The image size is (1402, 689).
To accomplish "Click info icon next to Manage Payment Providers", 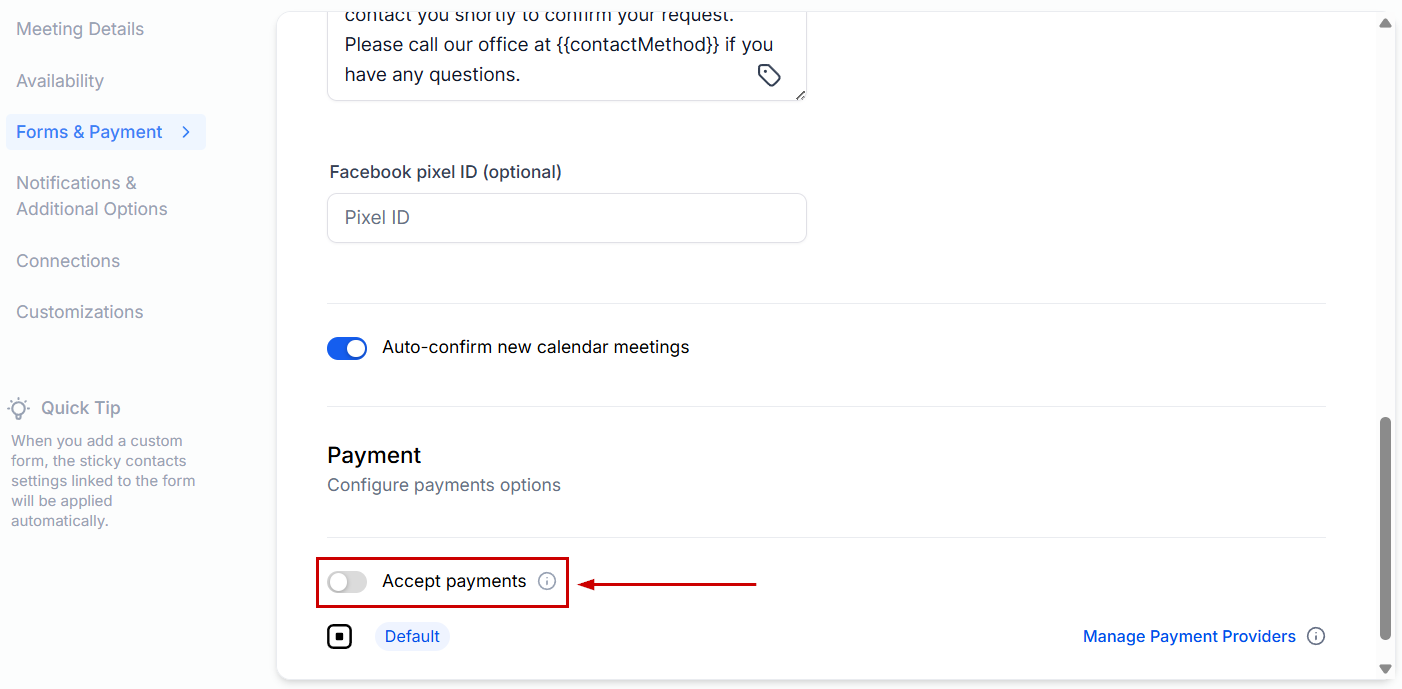I will click(1316, 636).
